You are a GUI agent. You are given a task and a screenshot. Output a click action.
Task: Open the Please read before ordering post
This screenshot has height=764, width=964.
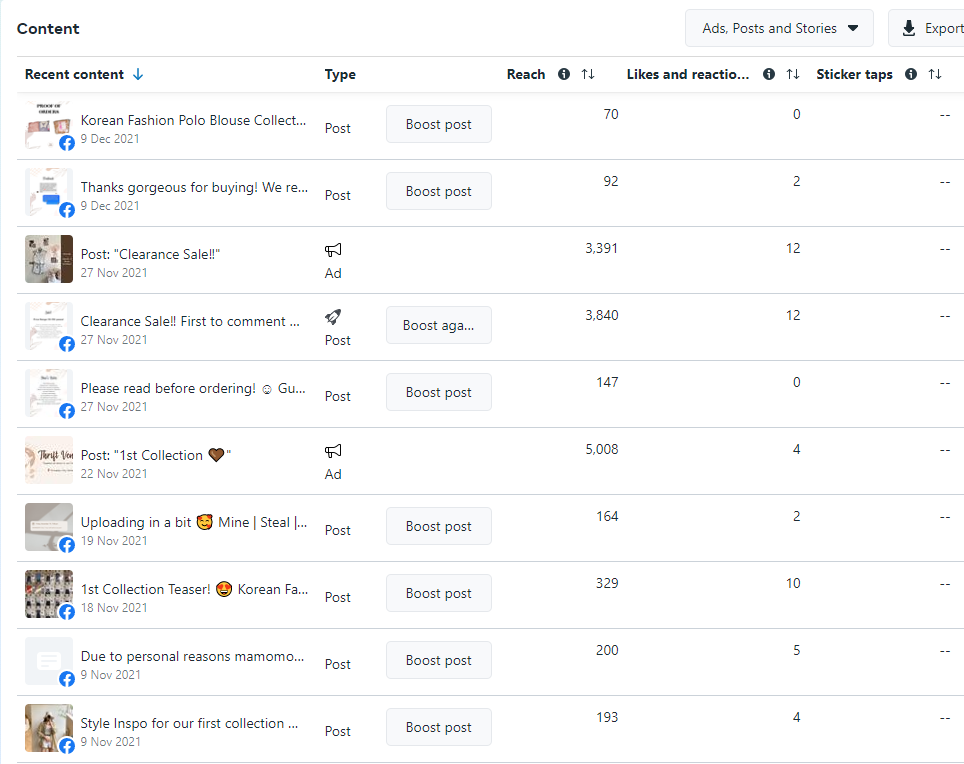[x=194, y=388]
